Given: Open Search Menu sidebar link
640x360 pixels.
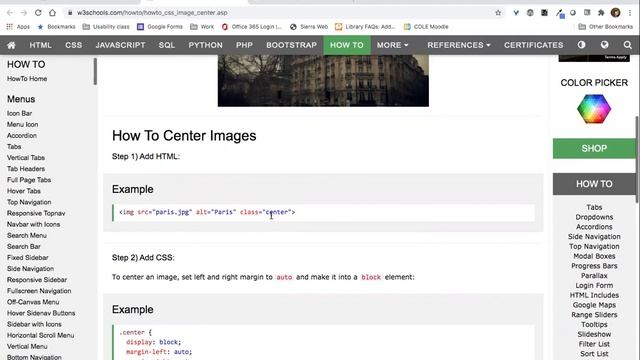Looking at the screenshot, I should coord(27,236).
